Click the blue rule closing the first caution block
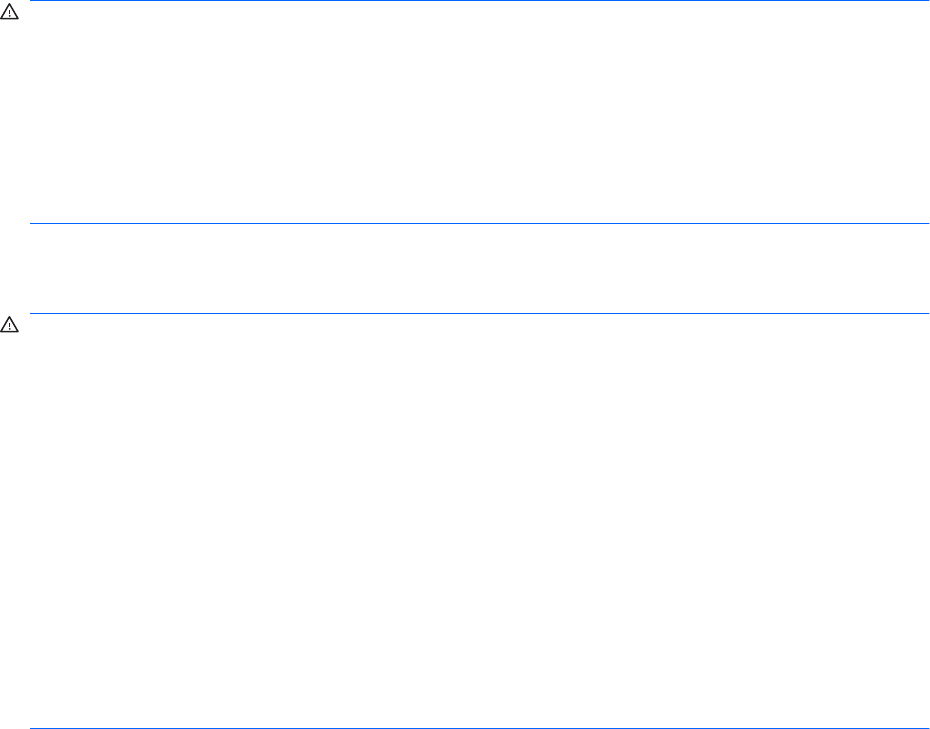Viewport: 930px width, 729px height. pyautogui.click(x=480, y=223)
